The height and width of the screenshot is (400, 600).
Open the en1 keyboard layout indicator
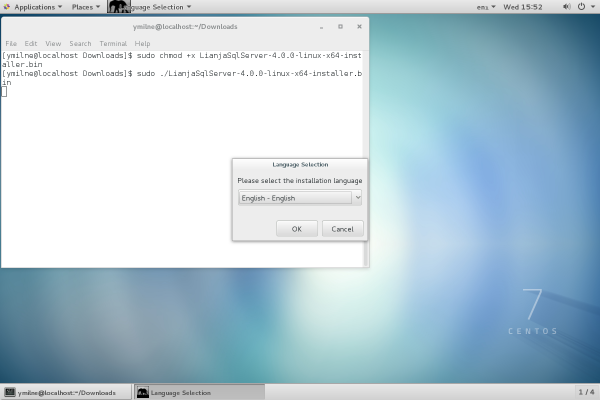(x=485, y=7)
